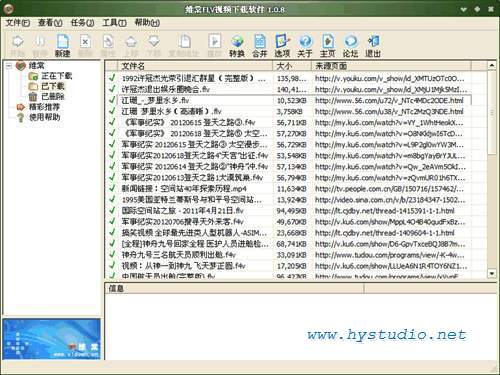Click the 退出 (Exit) toolbar icon
The height and width of the screenshot is (375, 500).
click(x=373, y=45)
